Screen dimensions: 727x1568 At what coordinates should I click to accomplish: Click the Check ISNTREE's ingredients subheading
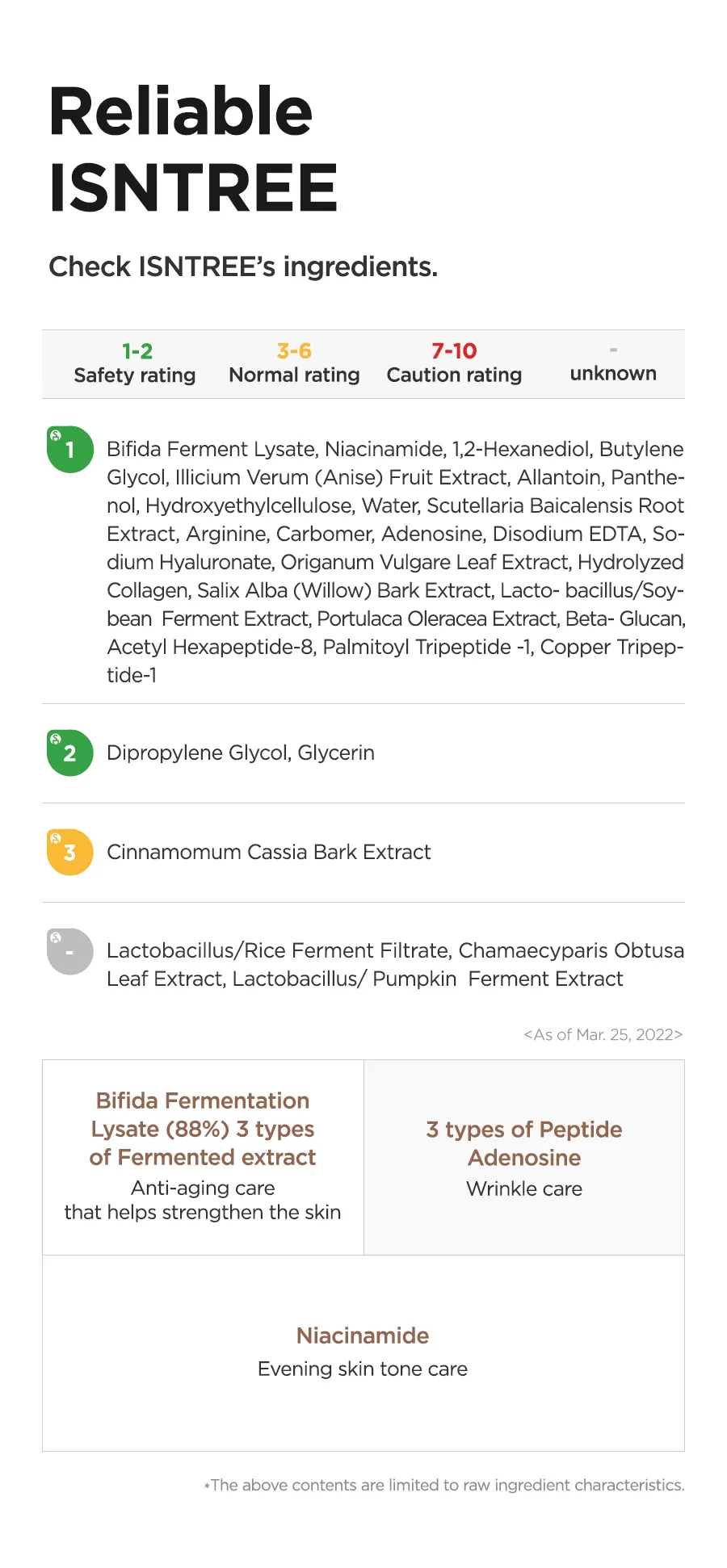click(x=243, y=266)
